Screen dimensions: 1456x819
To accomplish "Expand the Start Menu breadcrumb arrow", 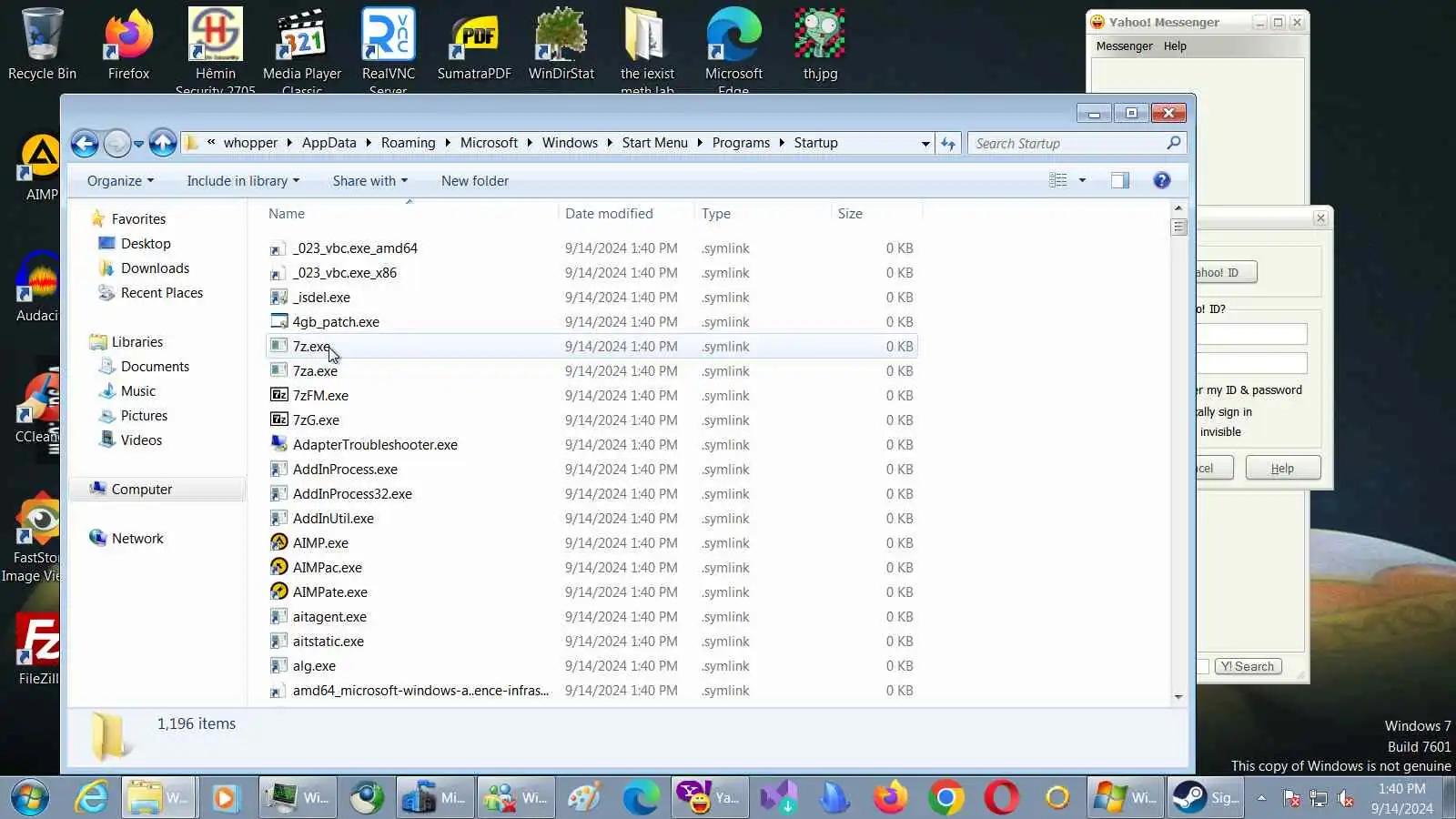I will [700, 143].
